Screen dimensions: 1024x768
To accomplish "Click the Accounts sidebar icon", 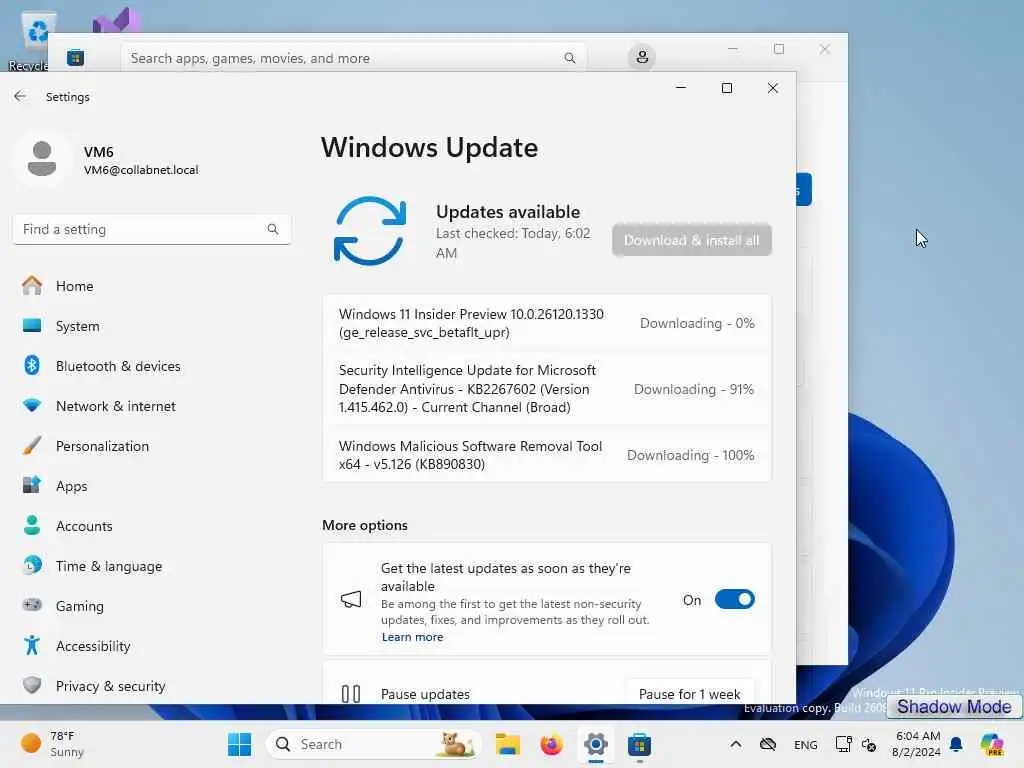I will tap(32, 526).
